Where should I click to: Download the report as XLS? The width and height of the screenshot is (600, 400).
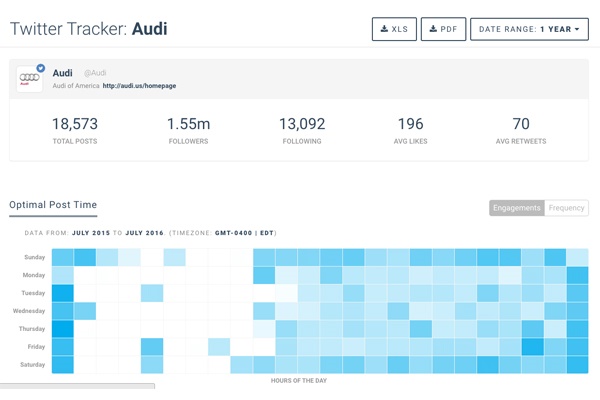[x=394, y=29]
